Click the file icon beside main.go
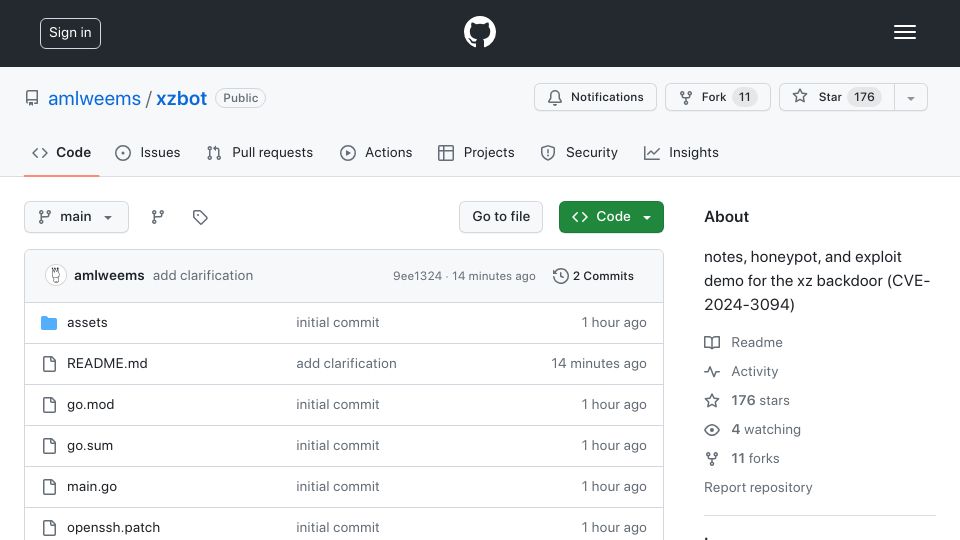This screenshot has width=960, height=540. (49, 487)
